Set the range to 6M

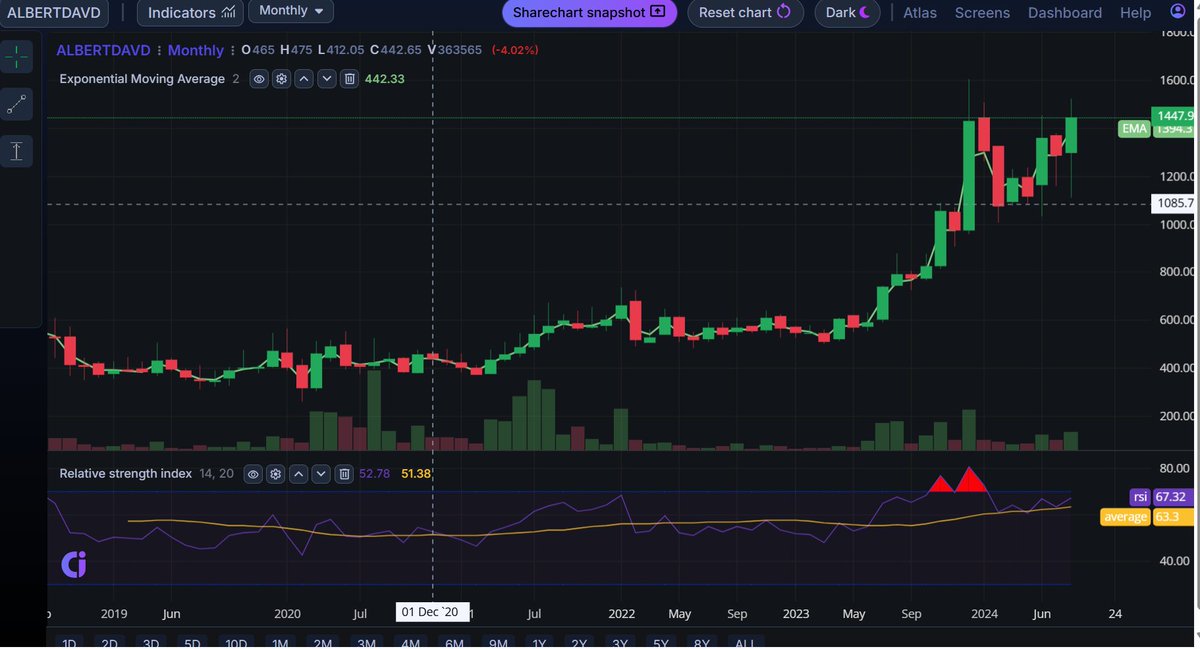pyautogui.click(x=454, y=643)
